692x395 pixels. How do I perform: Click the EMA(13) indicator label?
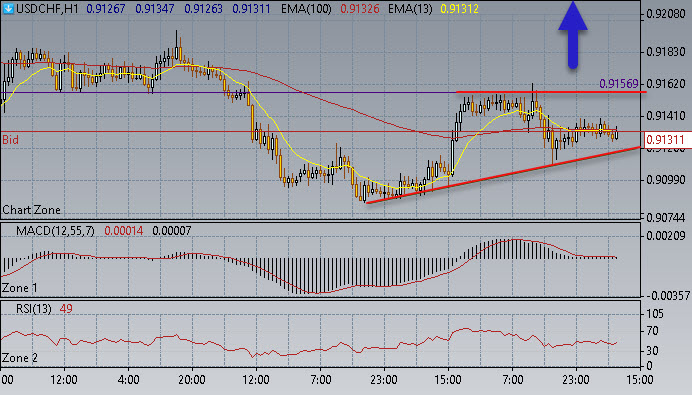pos(410,9)
